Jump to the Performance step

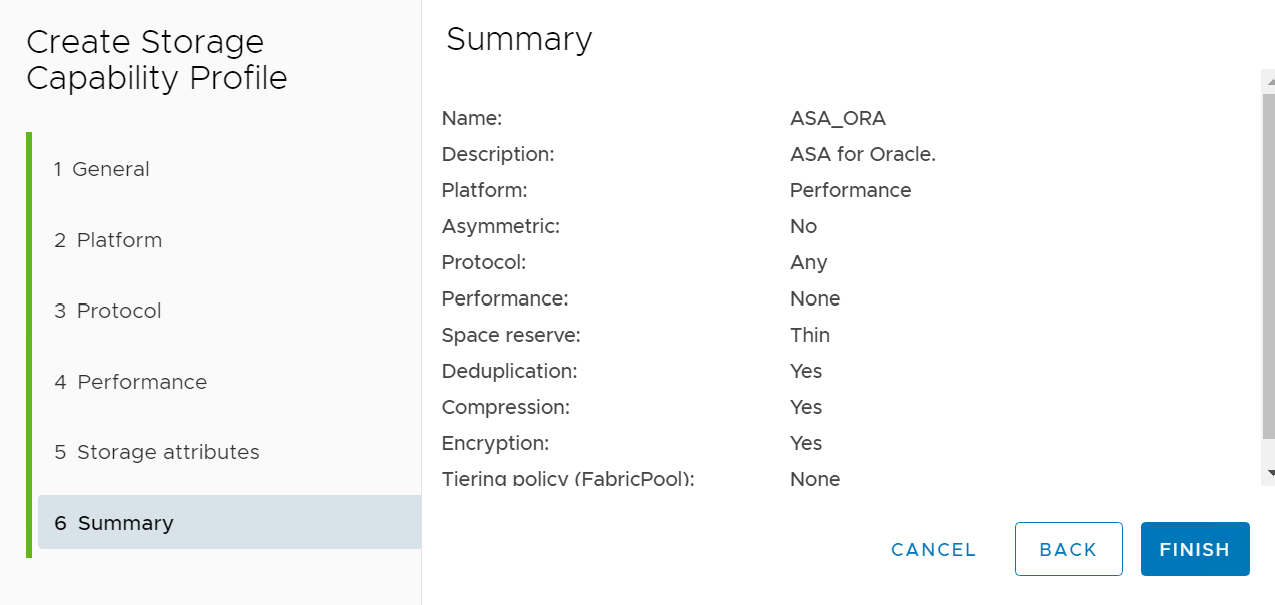click(131, 382)
